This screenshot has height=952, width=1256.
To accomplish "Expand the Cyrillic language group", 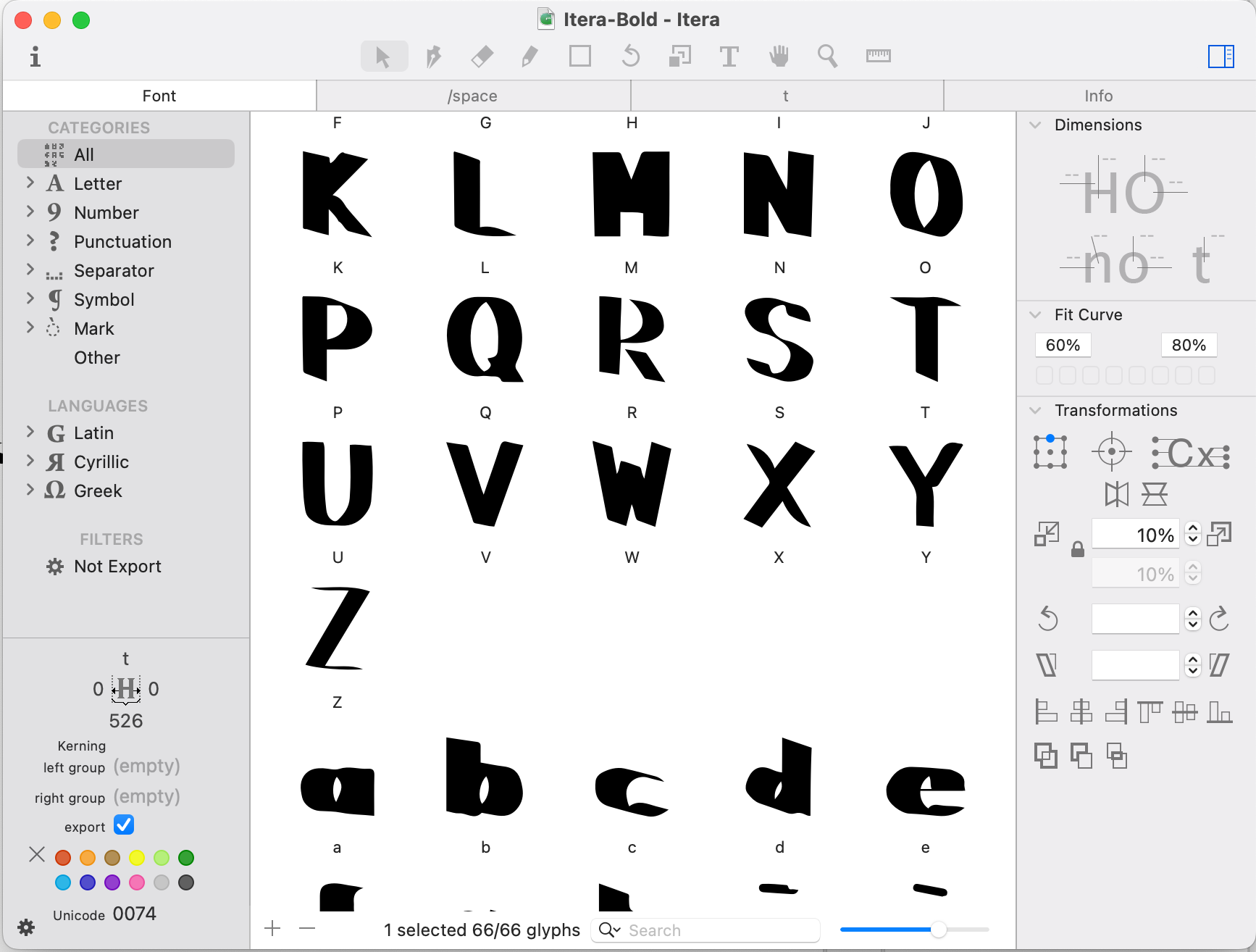I will pos(30,462).
